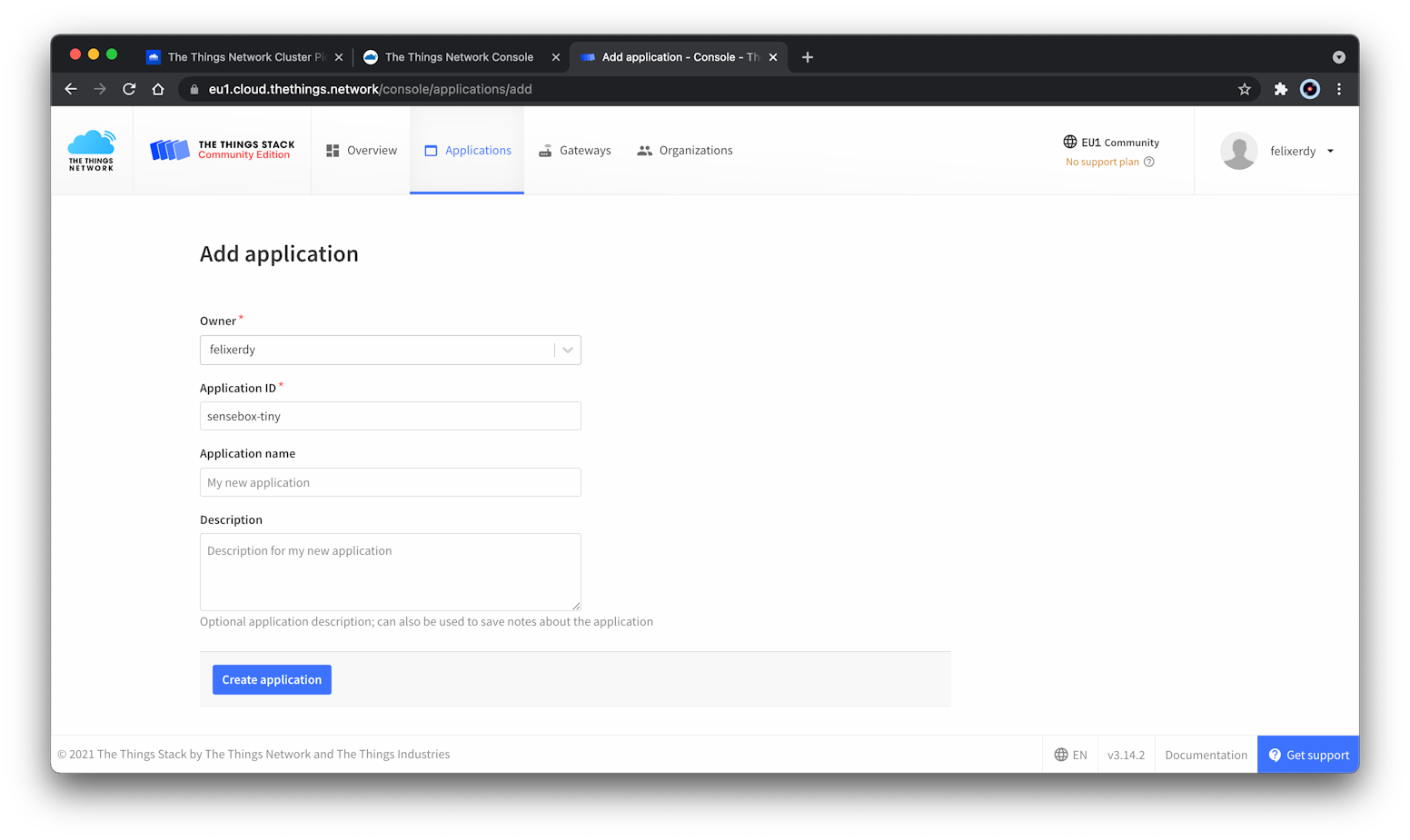Click the site lock security icon
The image size is (1410, 840).
(194, 89)
